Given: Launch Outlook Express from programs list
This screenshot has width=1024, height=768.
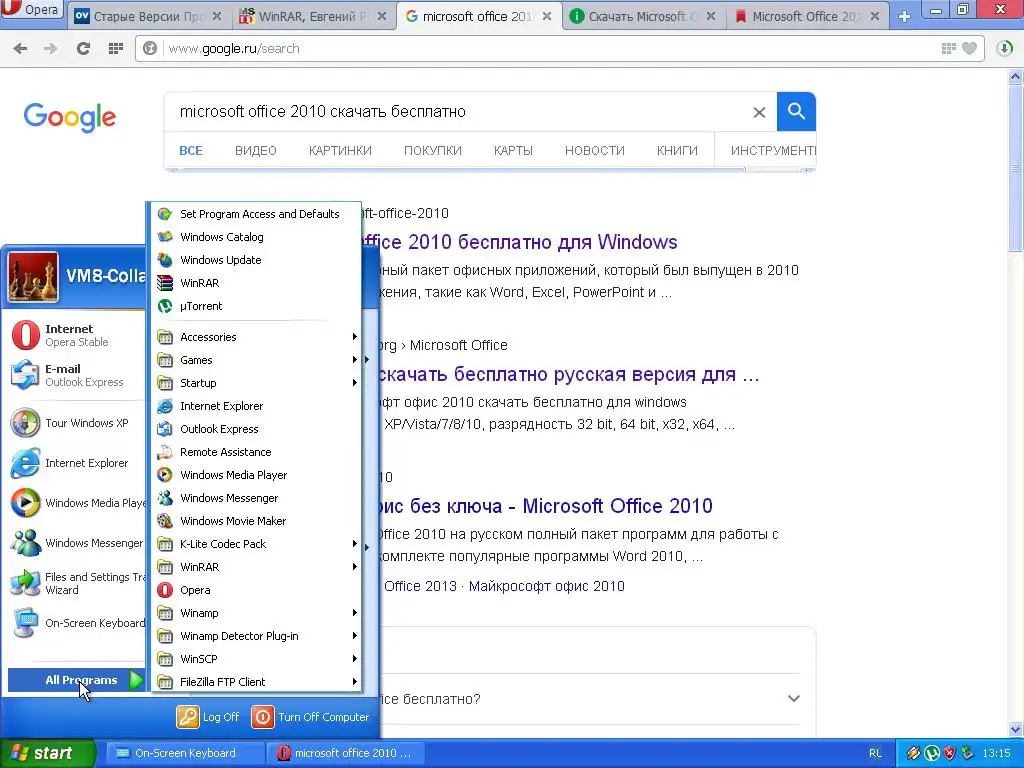Looking at the screenshot, I should [x=256, y=429].
